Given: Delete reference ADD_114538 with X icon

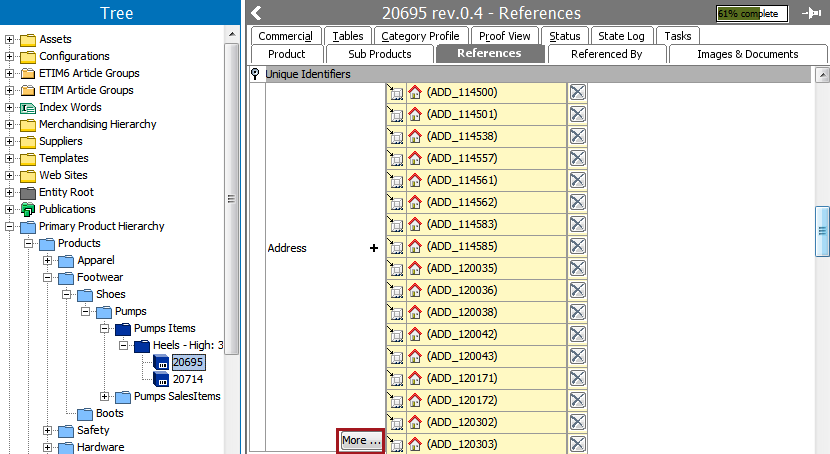Looking at the screenshot, I should click(x=578, y=136).
